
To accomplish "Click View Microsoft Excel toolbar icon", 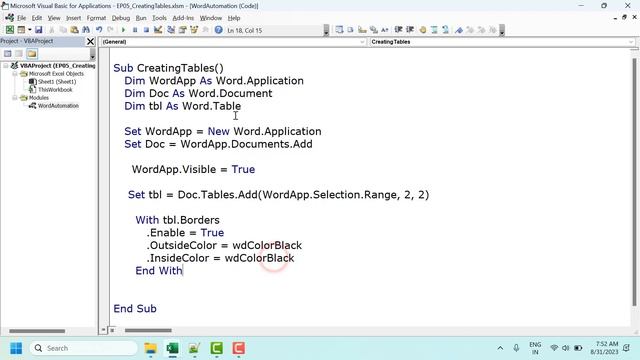I will 10,30.
